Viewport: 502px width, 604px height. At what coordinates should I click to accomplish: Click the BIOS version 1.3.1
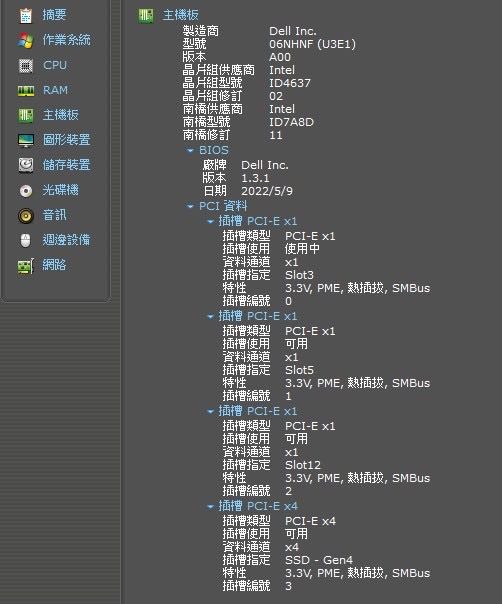coord(255,178)
